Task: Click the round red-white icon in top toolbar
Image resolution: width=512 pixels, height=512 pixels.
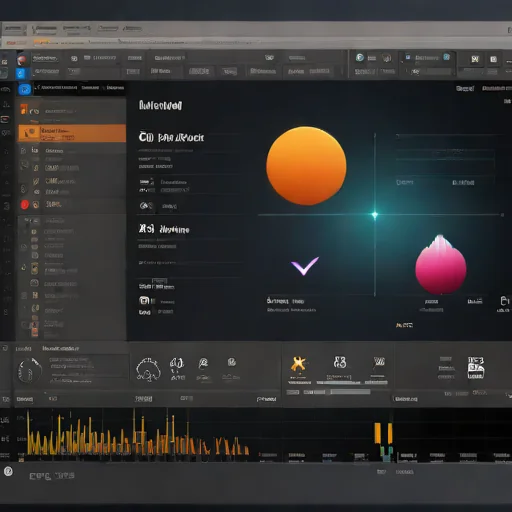Action: tap(22, 60)
